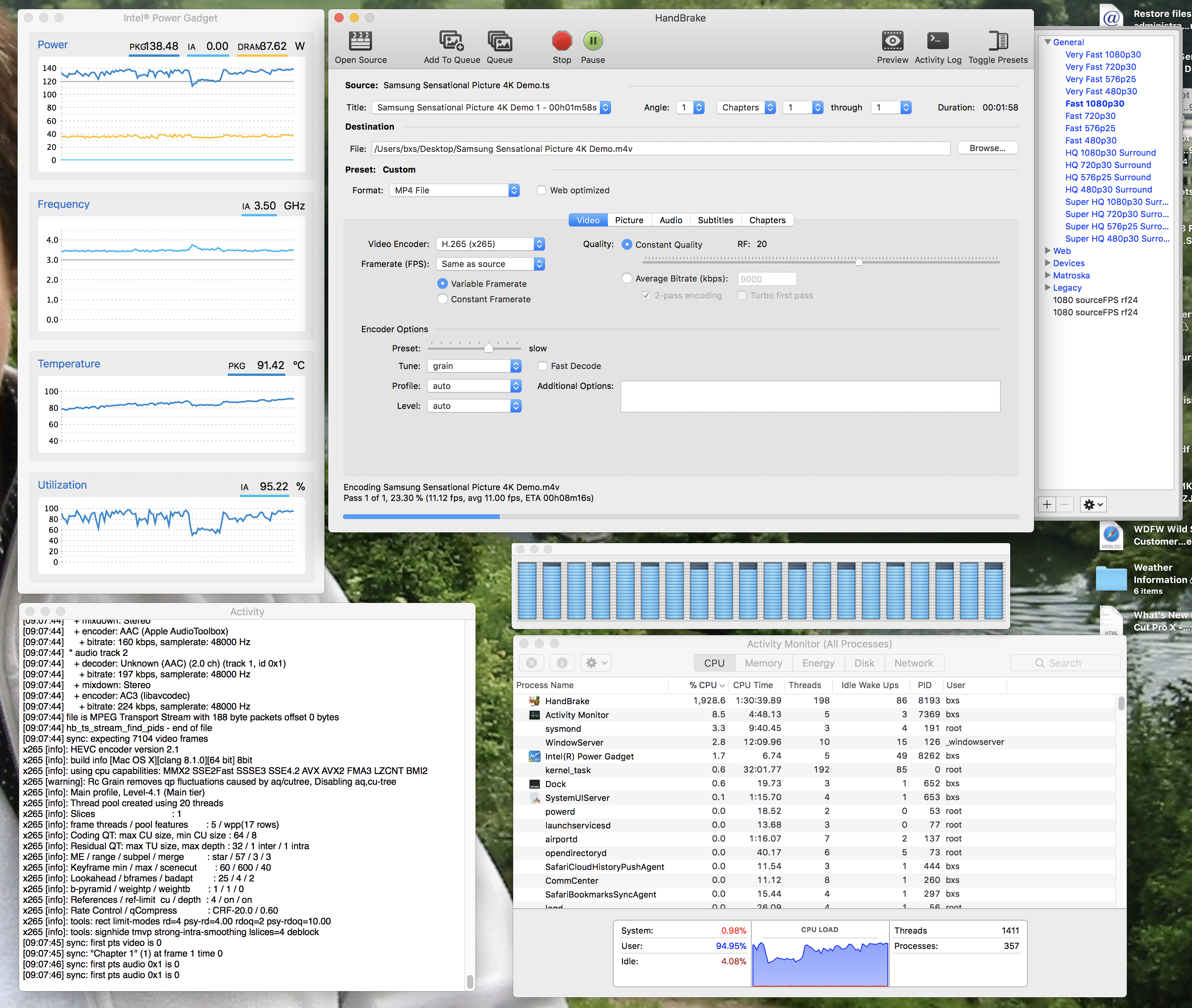Open the Queue icon in HandBrake toolbar

coord(499,41)
